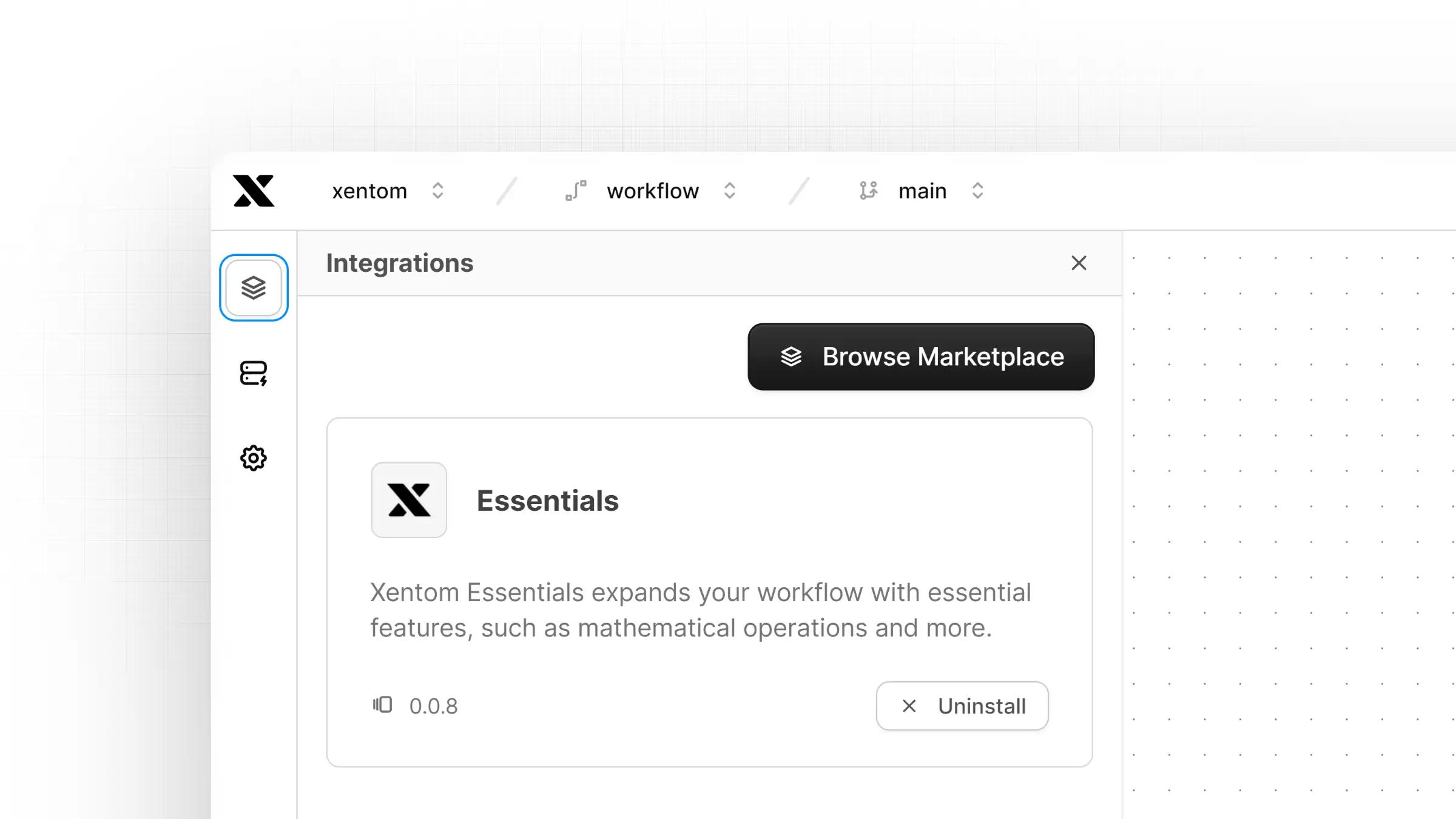Image resolution: width=1456 pixels, height=819 pixels.
Task: Open the Settings gear icon
Action: (x=253, y=458)
